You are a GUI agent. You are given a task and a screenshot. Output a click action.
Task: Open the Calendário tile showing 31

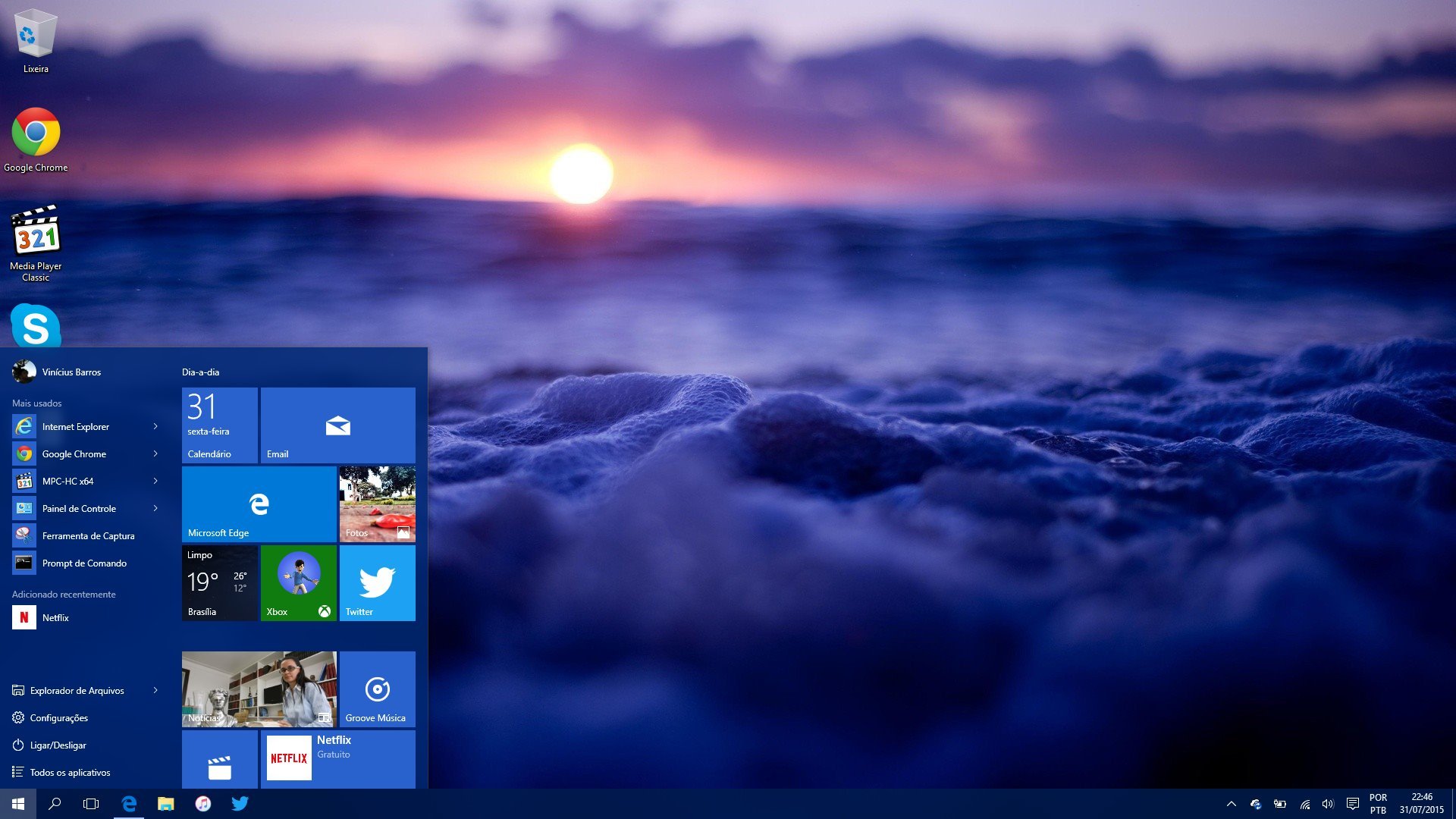click(x=220, y=425)
